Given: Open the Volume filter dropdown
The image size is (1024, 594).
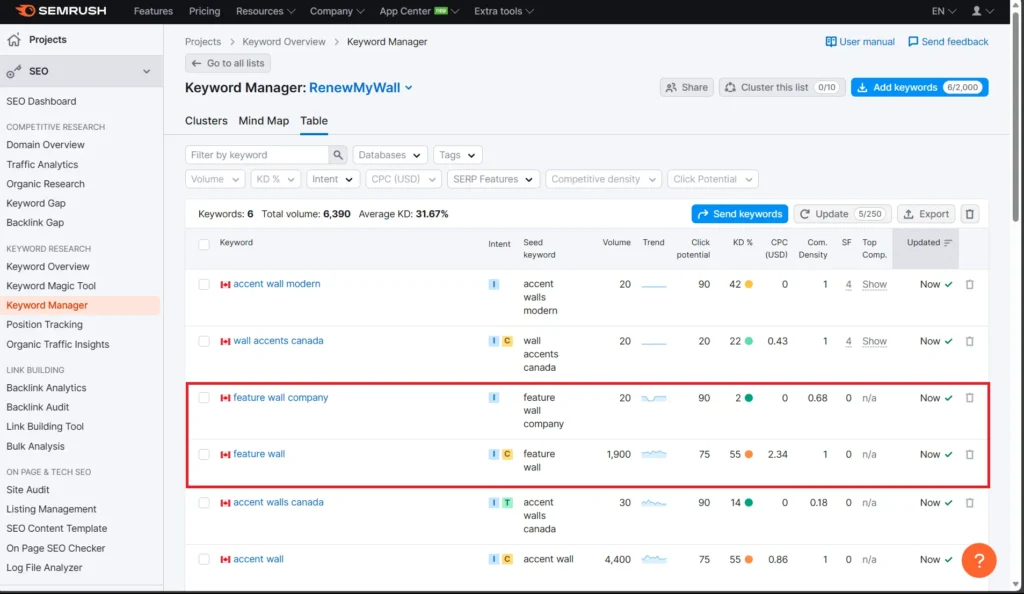Looking at the screenshot, I should (215, 179).
